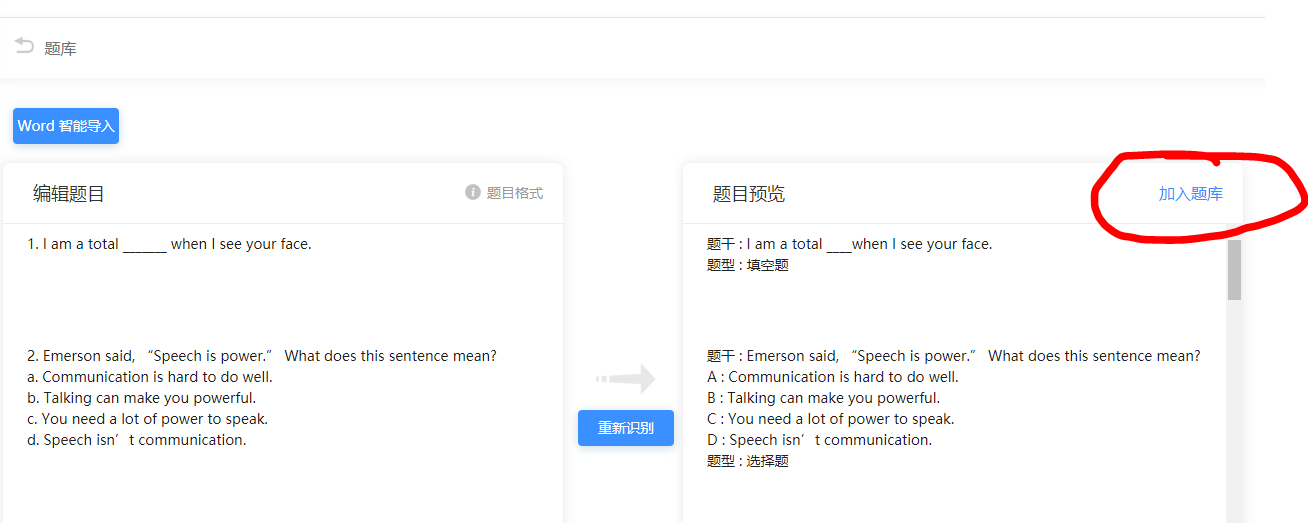
Task: Click editor option "c. You need a lot of power"
Action: [x=147, y=419]
